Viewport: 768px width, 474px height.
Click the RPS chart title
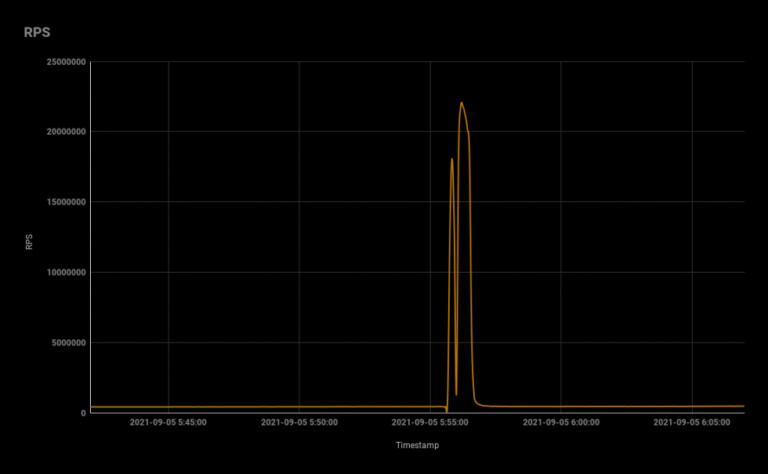(37, 32)
